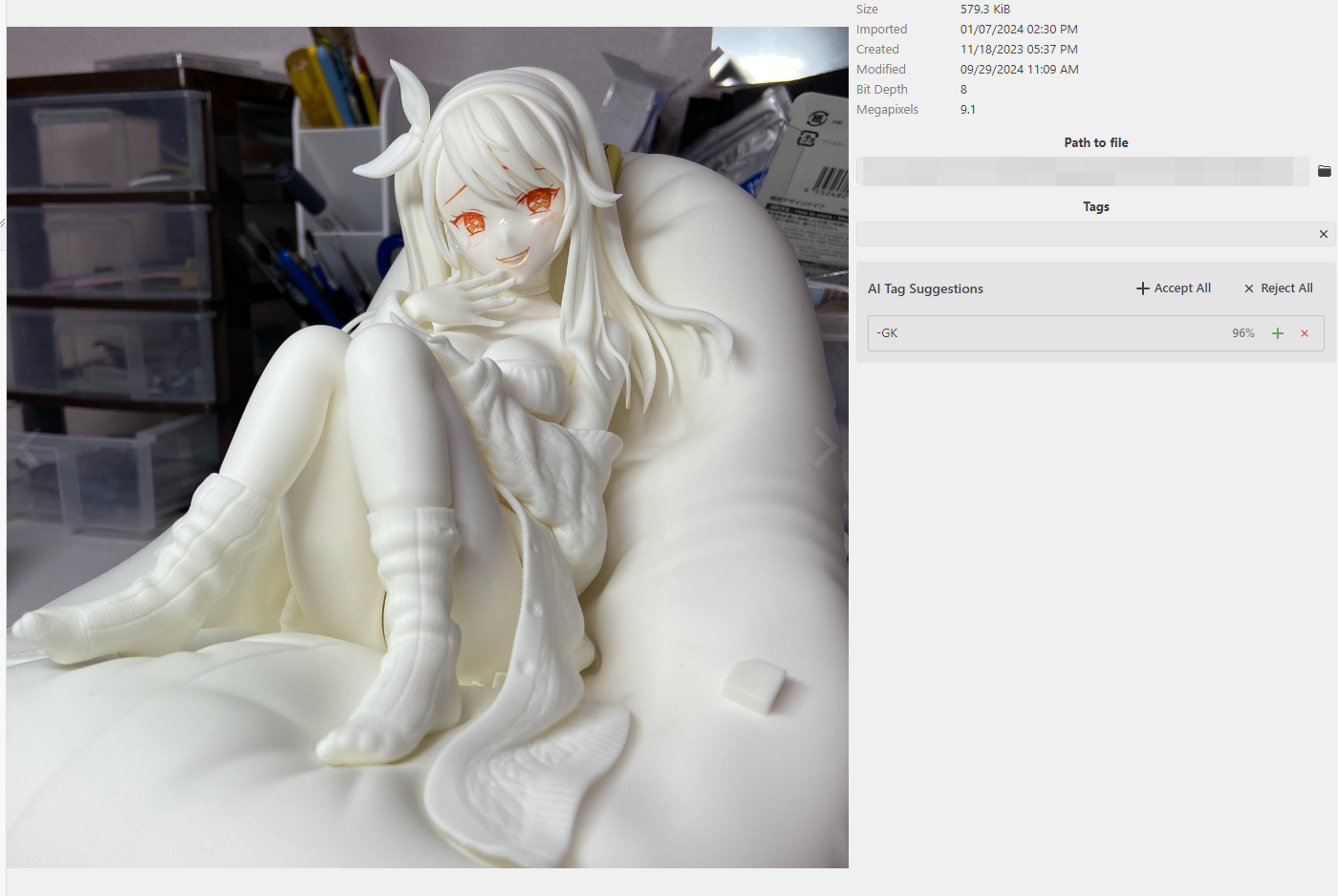The image size is (1338, 896).
Task: Click the 96% confidence value
Action: (x=1242, y=333)
